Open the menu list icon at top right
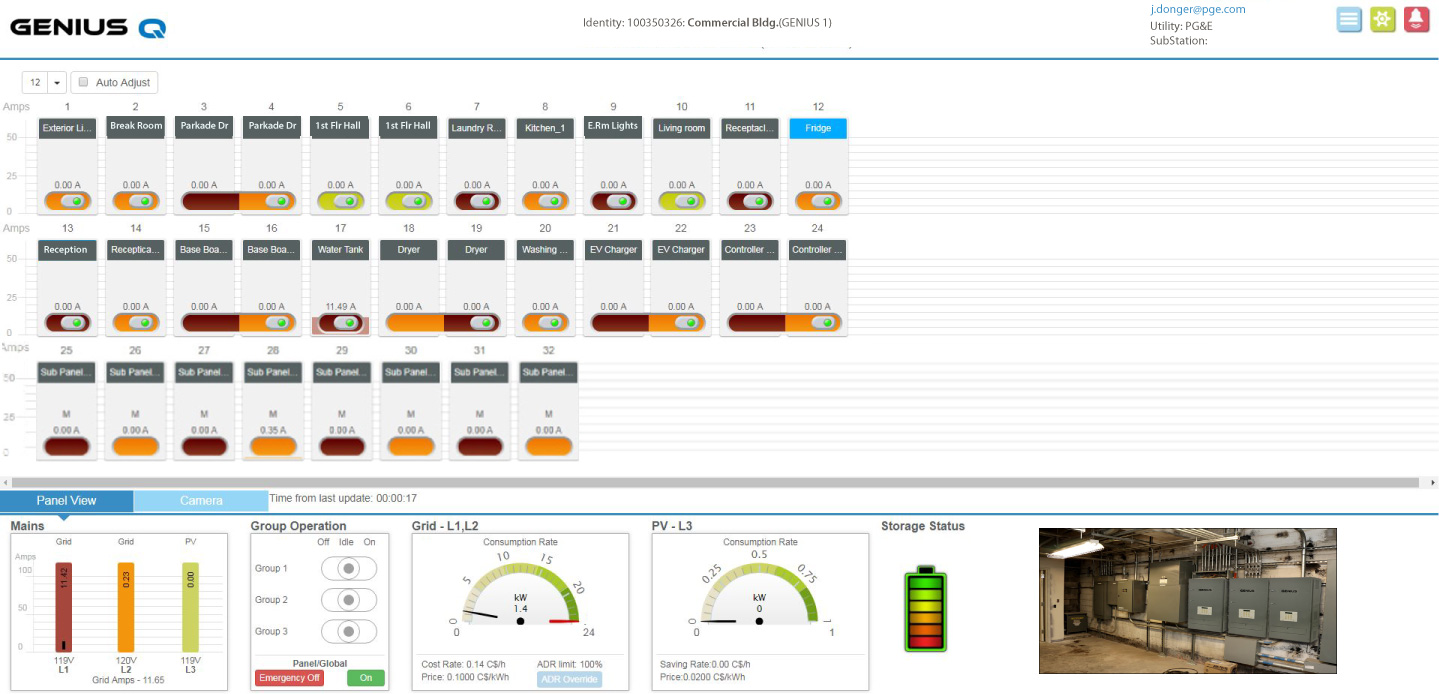1439x694 pixels. point(1348,19)
